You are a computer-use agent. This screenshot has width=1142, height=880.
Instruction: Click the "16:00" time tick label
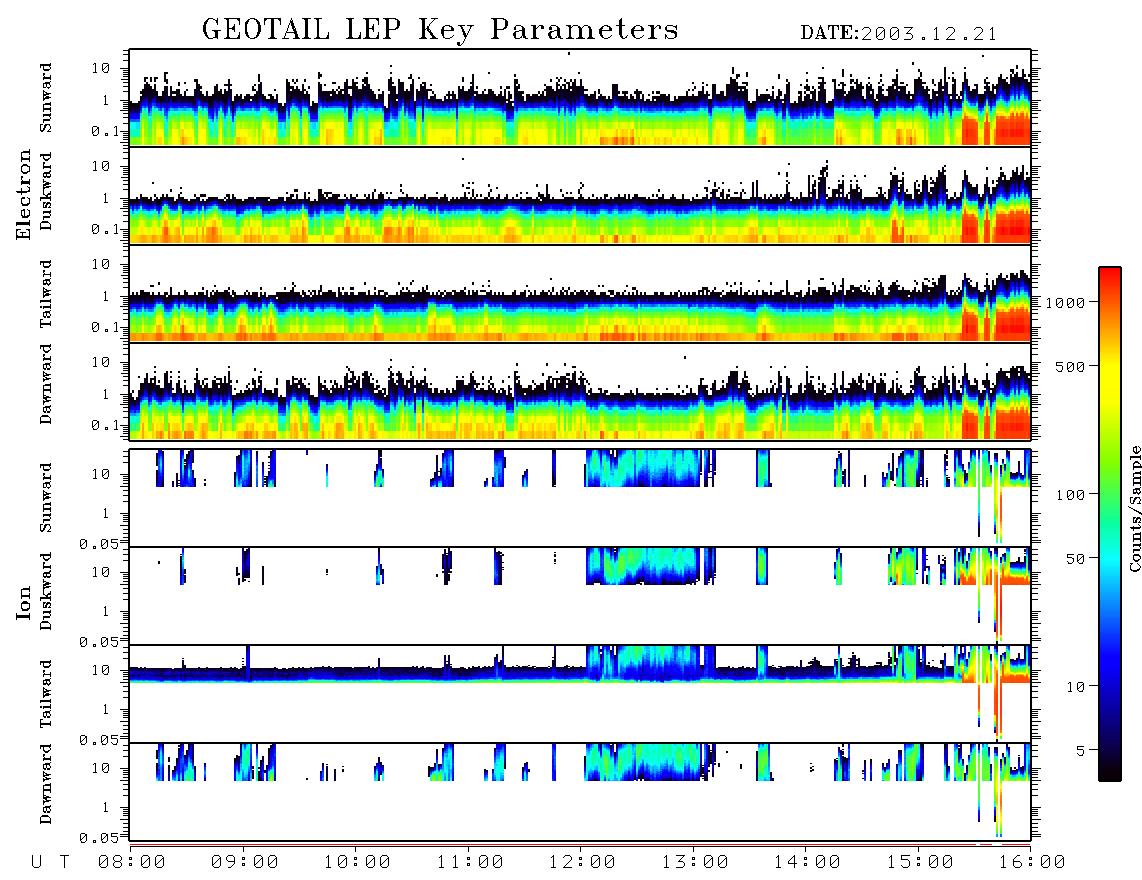point(1032,863)
